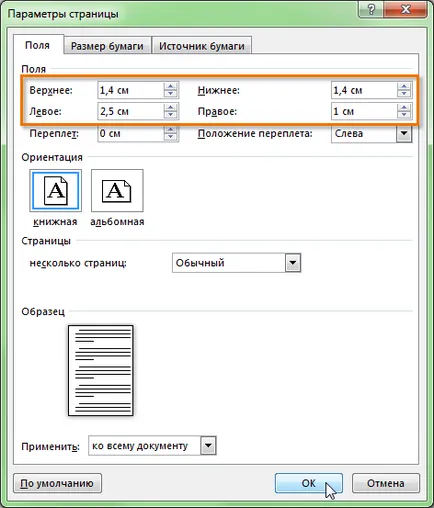Click the Отмена button
Image resolution: width=434 pixels, height=508 pixels.
coord(386,483)
